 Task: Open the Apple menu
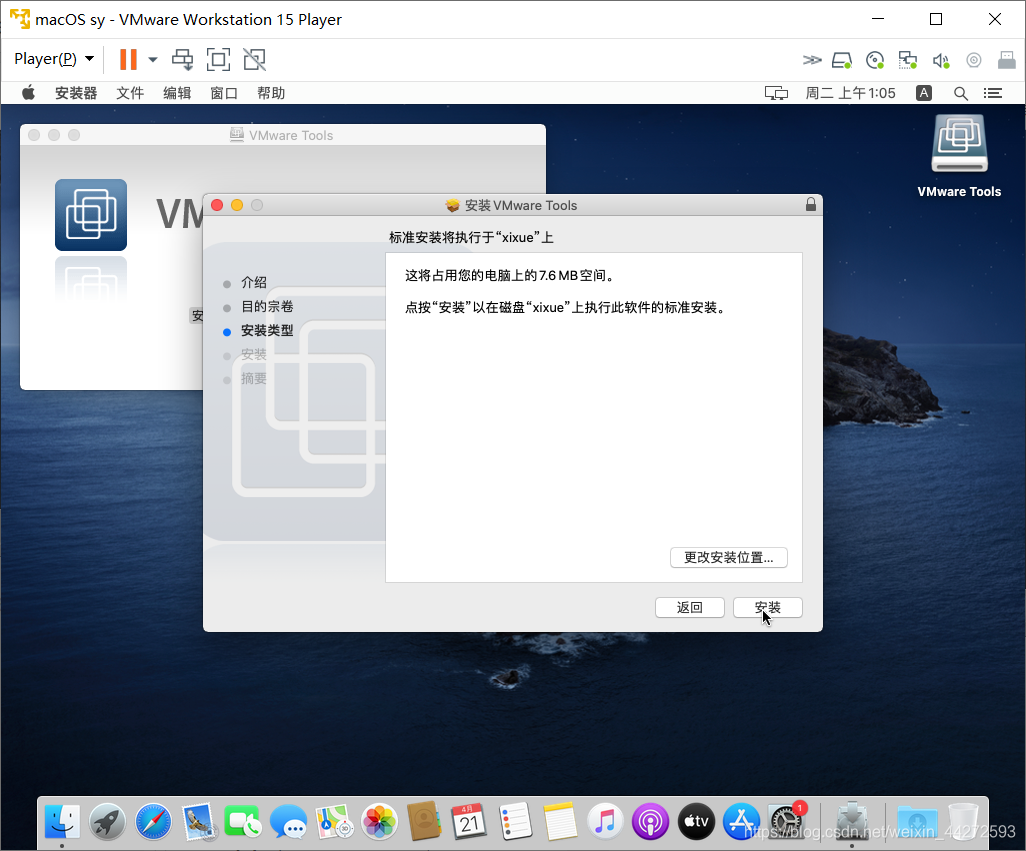tap(28, 93)
